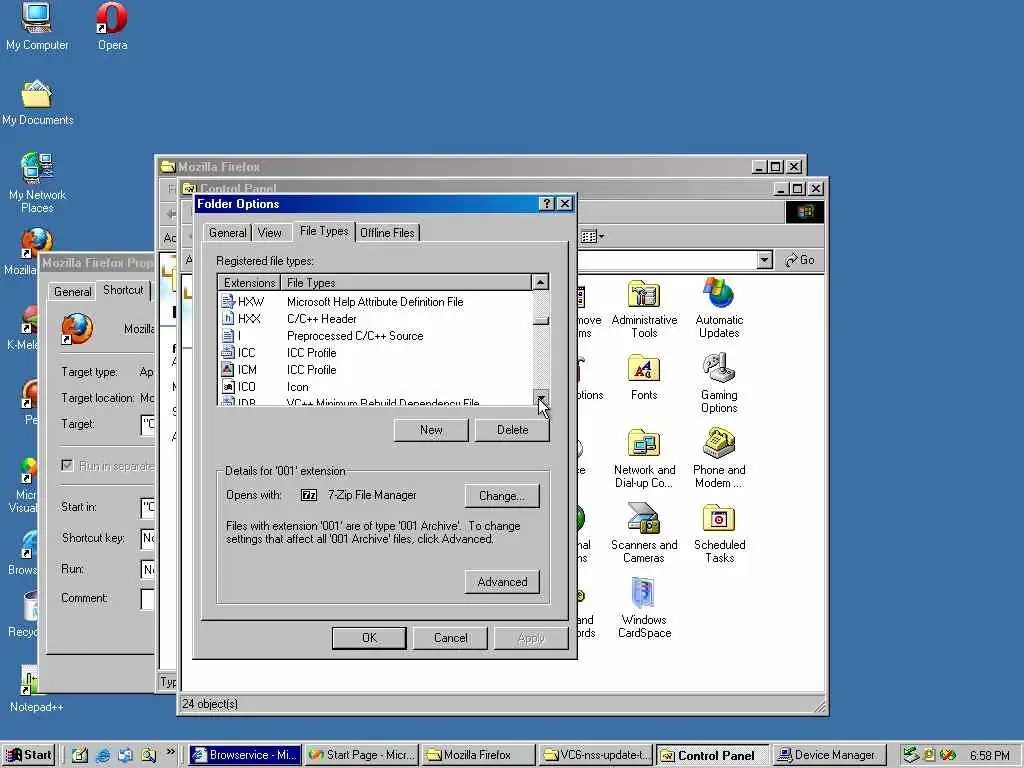
Task: Select the HXW file type row
Action: [376, 302]
